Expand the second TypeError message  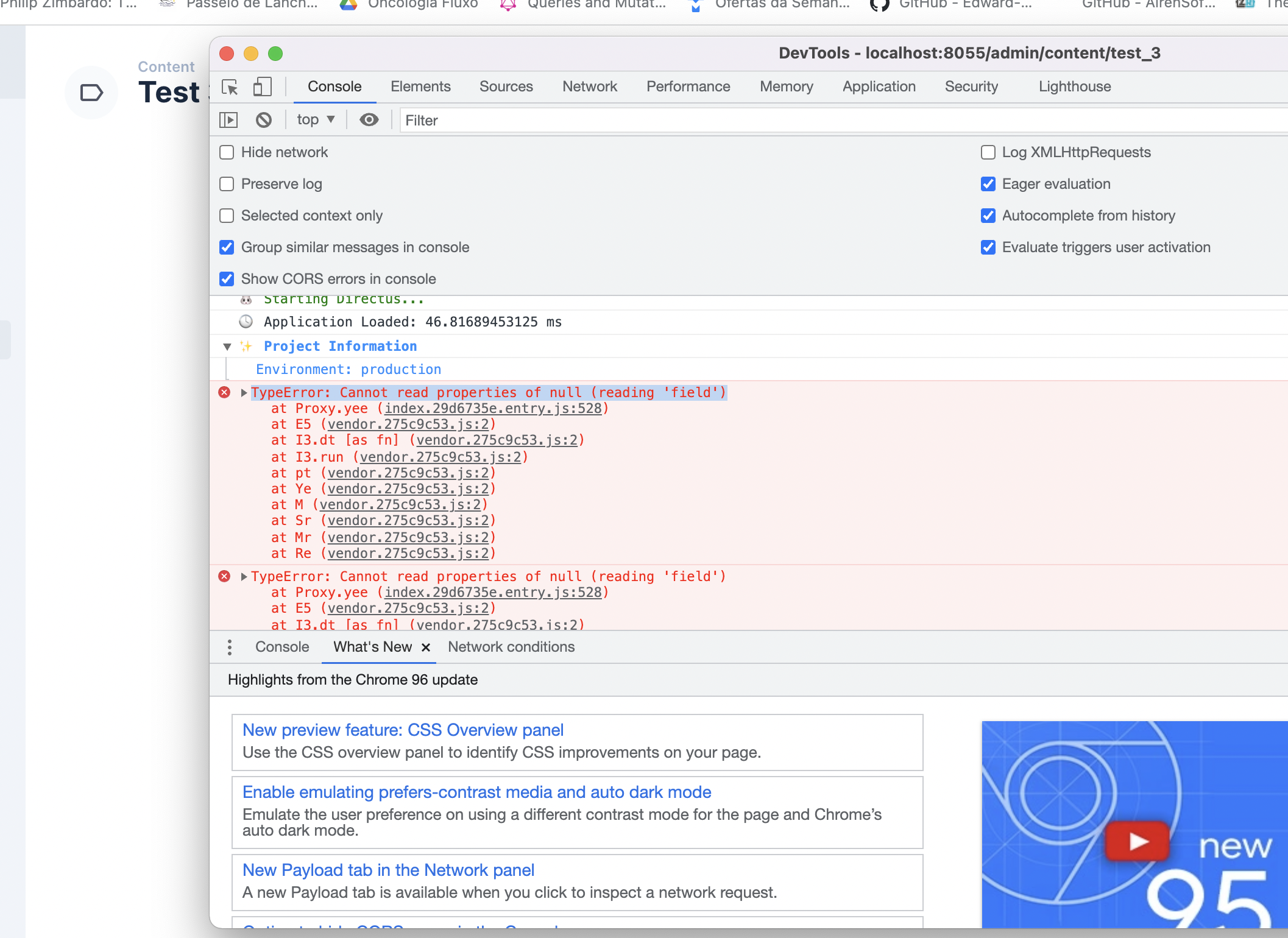pos(244,577)
